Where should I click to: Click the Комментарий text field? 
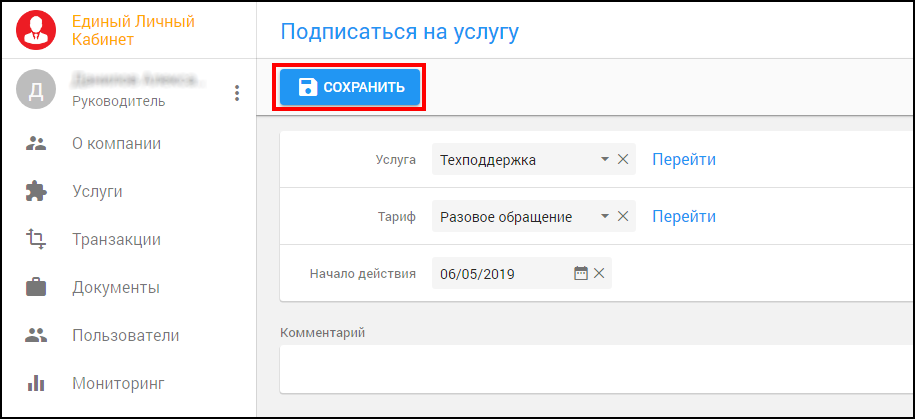point(596,368)
